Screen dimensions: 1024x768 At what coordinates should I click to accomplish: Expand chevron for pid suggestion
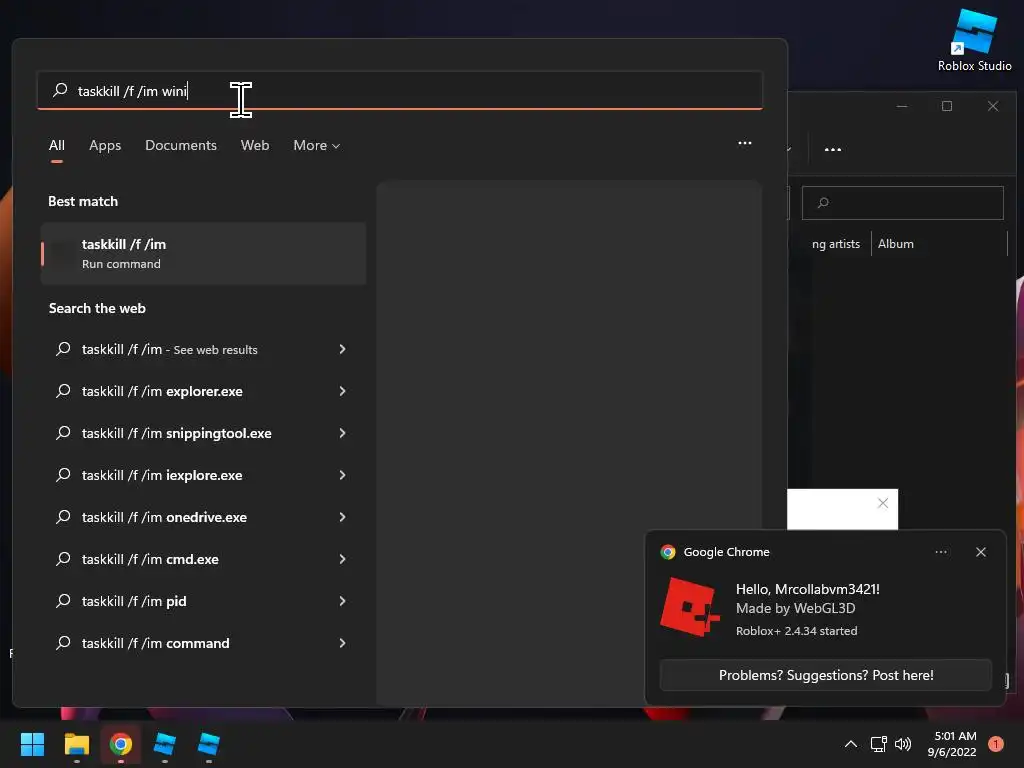pyautogui.click(x=342, y=601)
